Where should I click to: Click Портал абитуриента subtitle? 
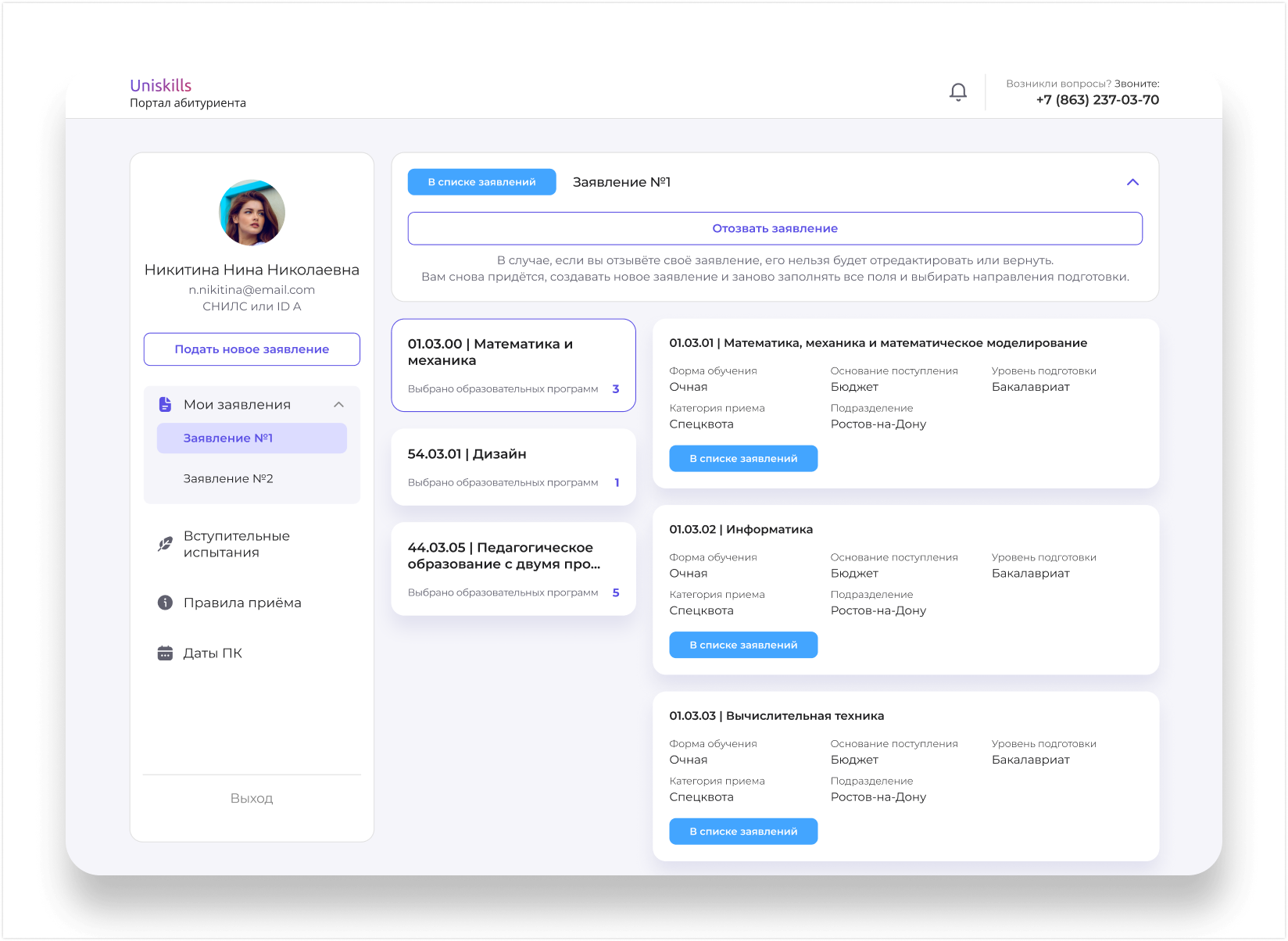[x=188, y=103]
